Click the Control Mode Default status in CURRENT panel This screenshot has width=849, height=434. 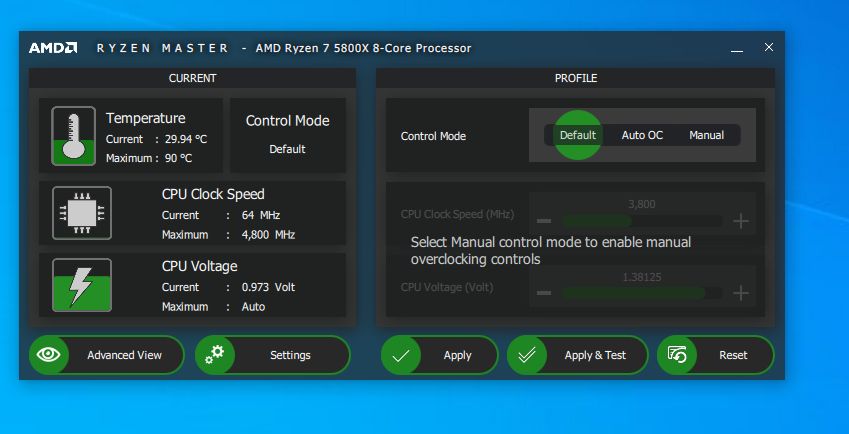click(x=288, y=149)
